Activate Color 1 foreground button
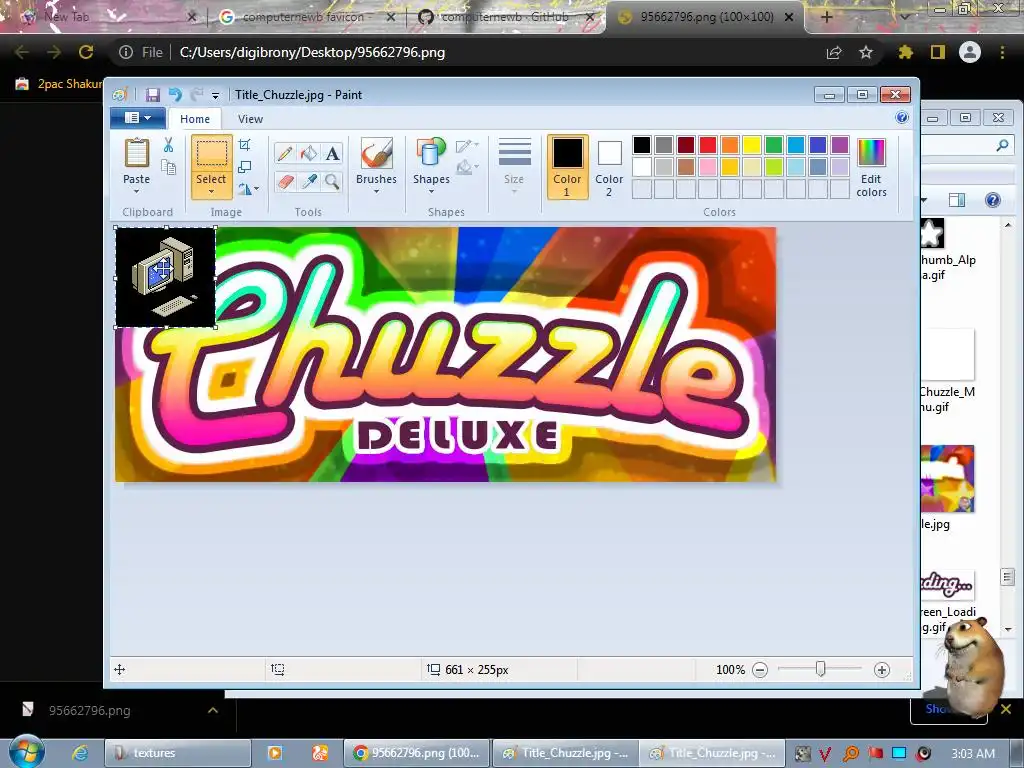 pos(567,167)
